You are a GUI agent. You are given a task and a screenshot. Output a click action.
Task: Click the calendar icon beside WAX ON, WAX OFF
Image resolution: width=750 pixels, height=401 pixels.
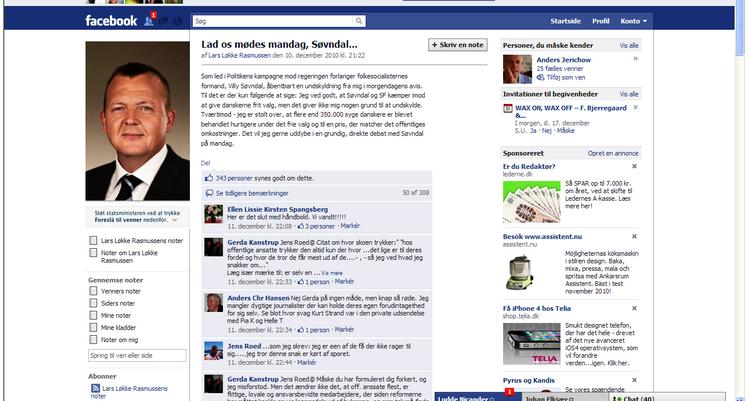click(508, 109)
